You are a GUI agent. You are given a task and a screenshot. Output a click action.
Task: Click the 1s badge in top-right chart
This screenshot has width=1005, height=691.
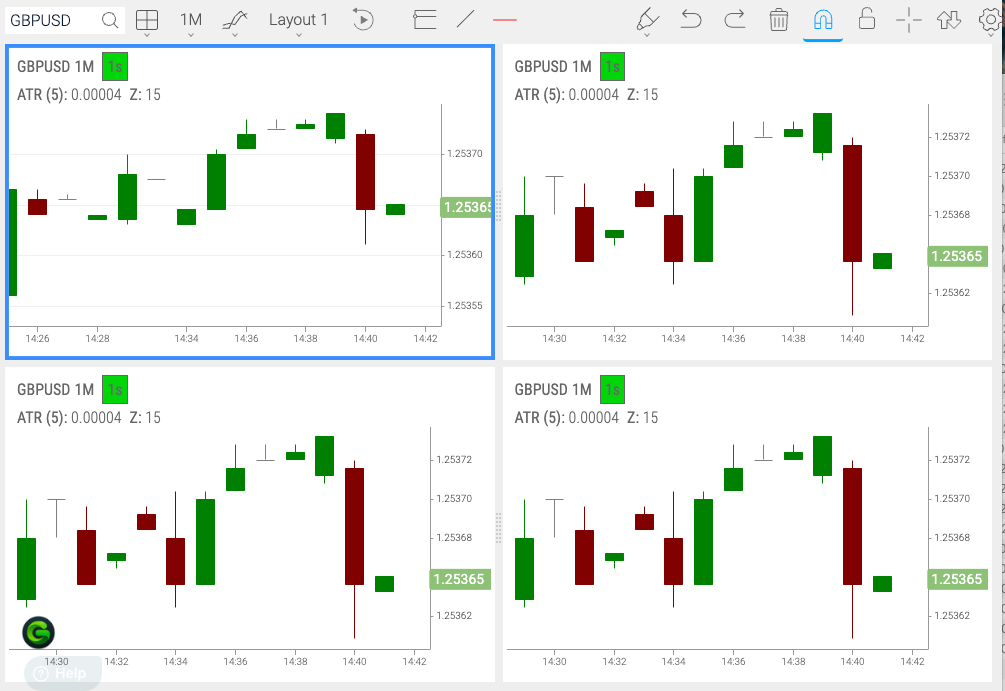(612, 67)
